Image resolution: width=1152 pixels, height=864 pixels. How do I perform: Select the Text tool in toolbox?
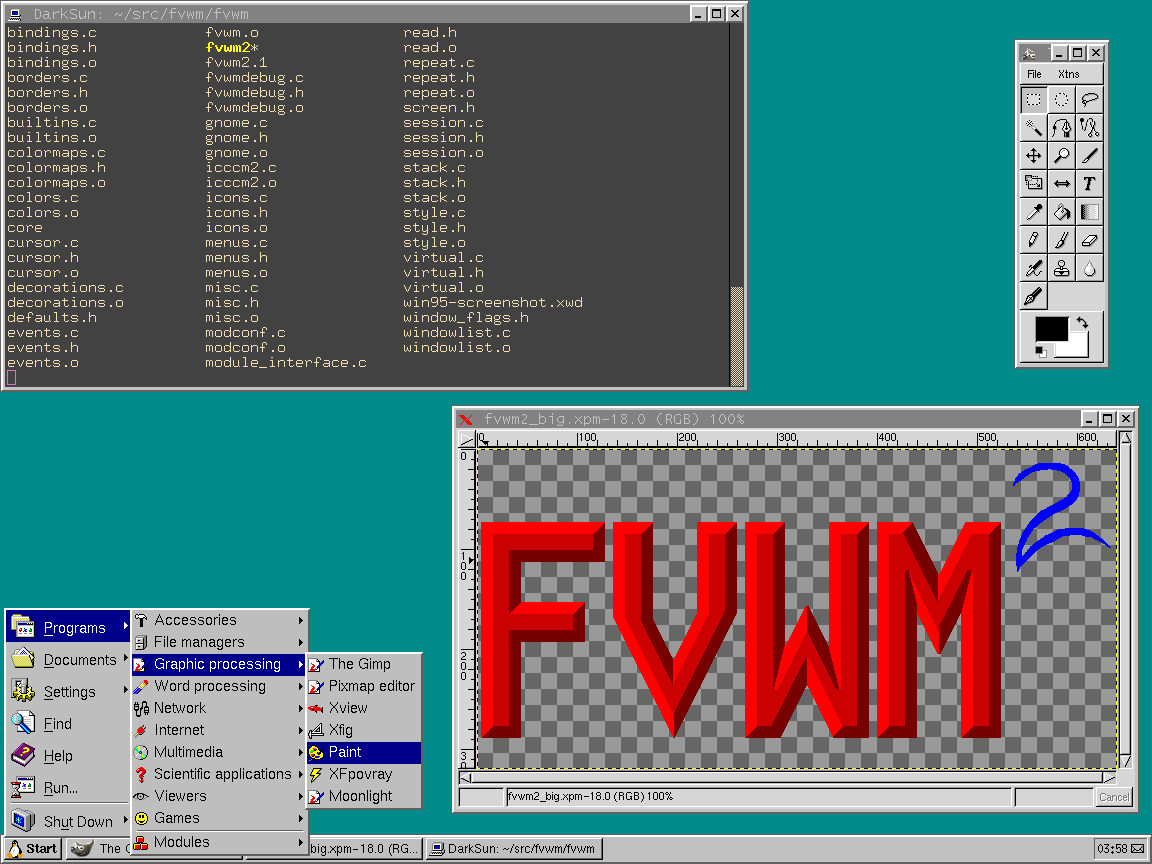click(1089, 183)
